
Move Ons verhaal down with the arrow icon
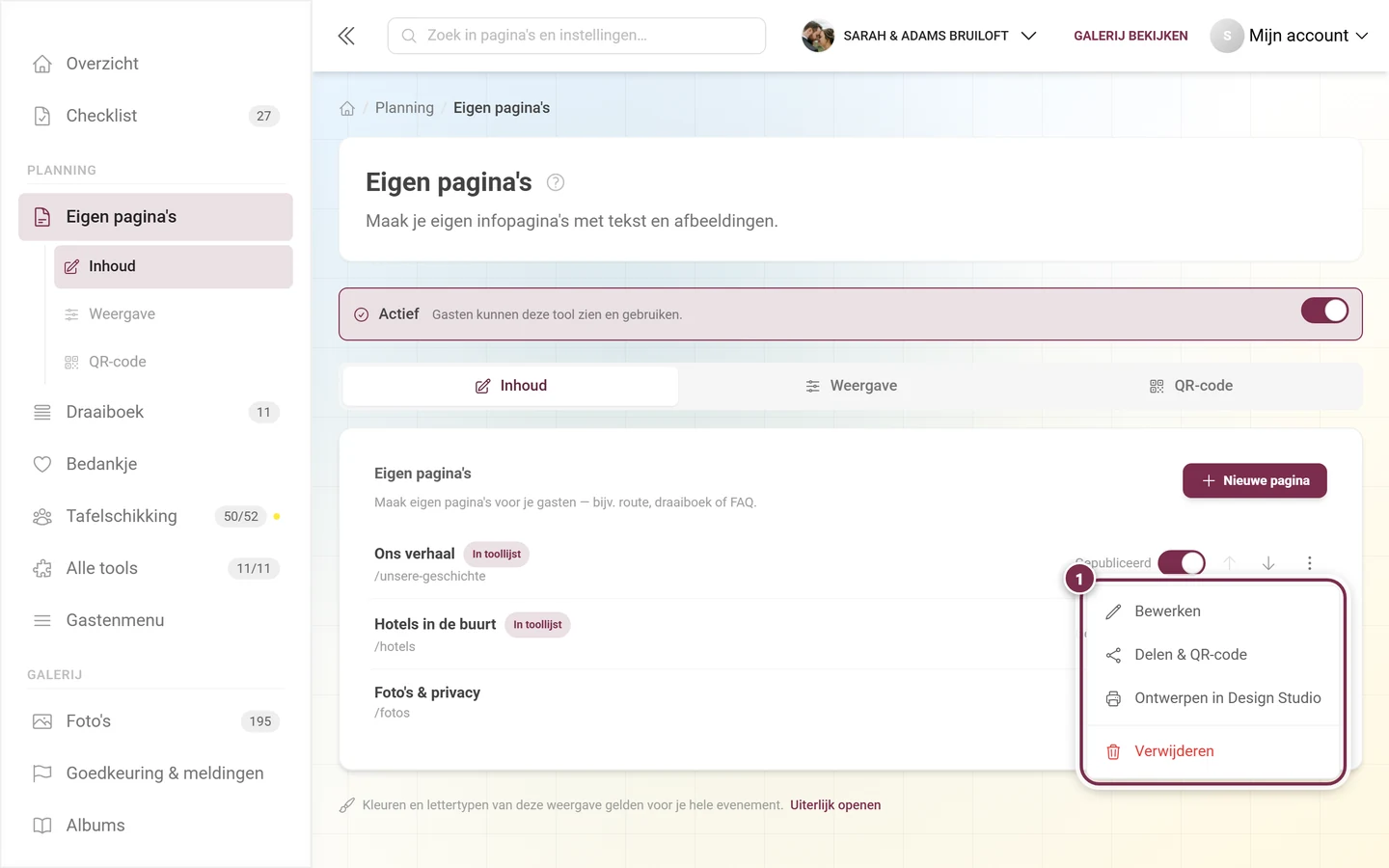1268,563
